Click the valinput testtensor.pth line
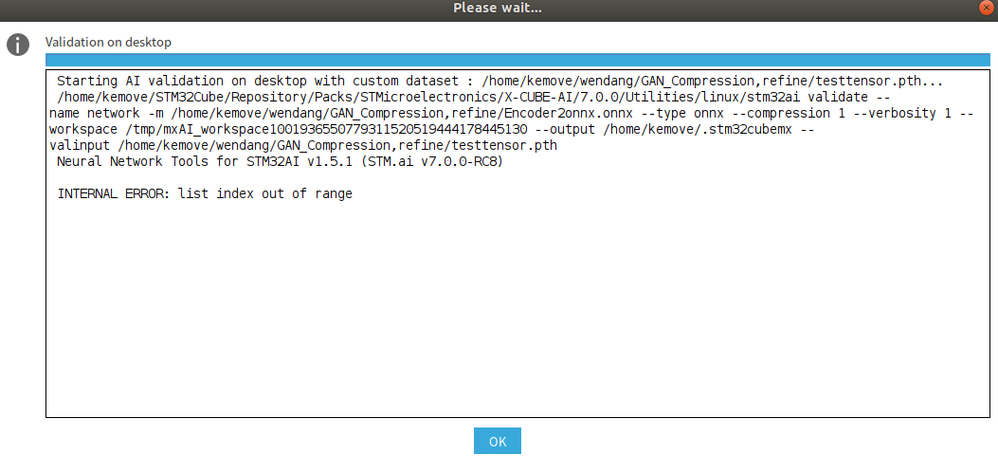 (303, 146)
